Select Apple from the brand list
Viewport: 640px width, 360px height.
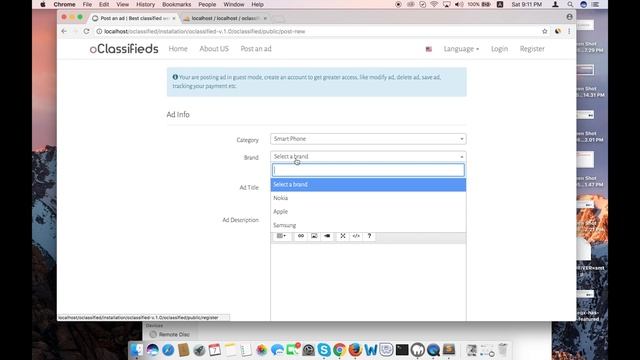click(368, 211)
